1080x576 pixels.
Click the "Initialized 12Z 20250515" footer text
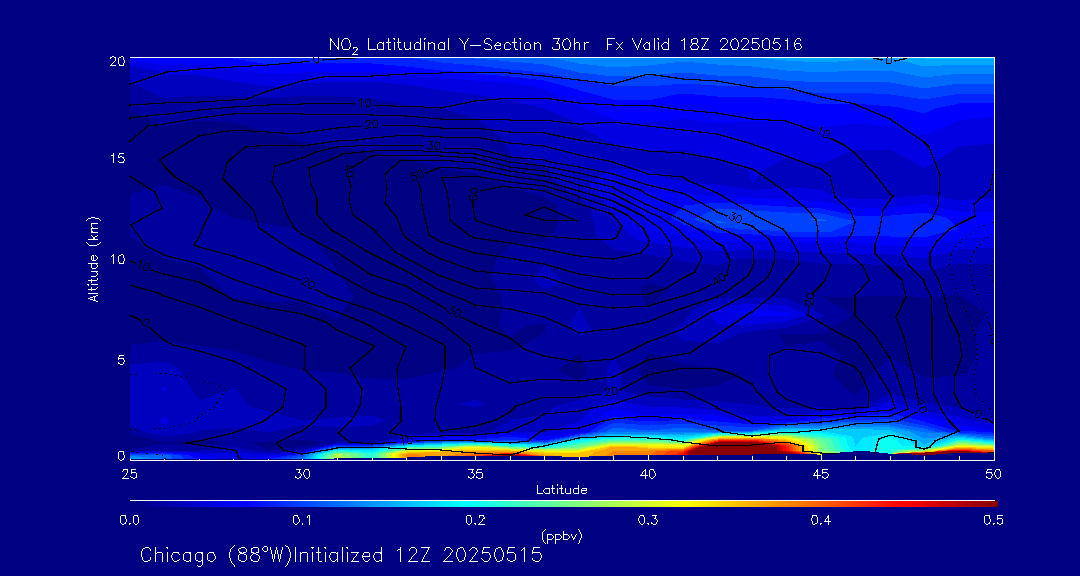[x=418, y=555]
